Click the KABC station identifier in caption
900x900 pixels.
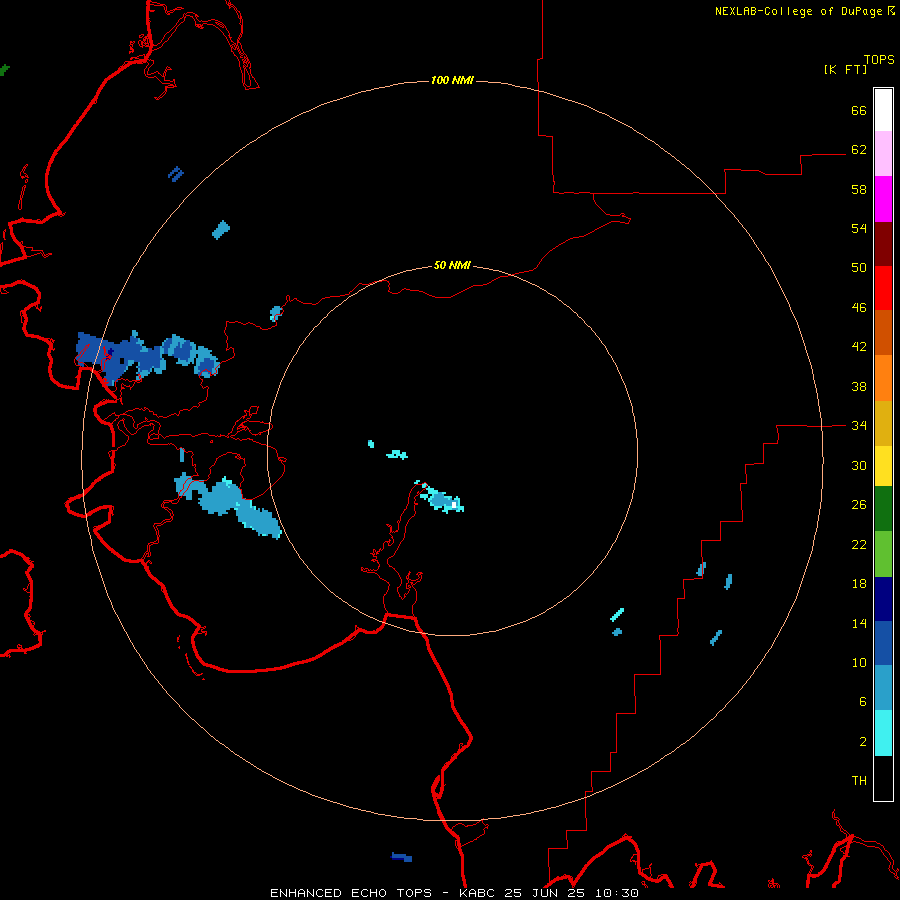(477, 893)
